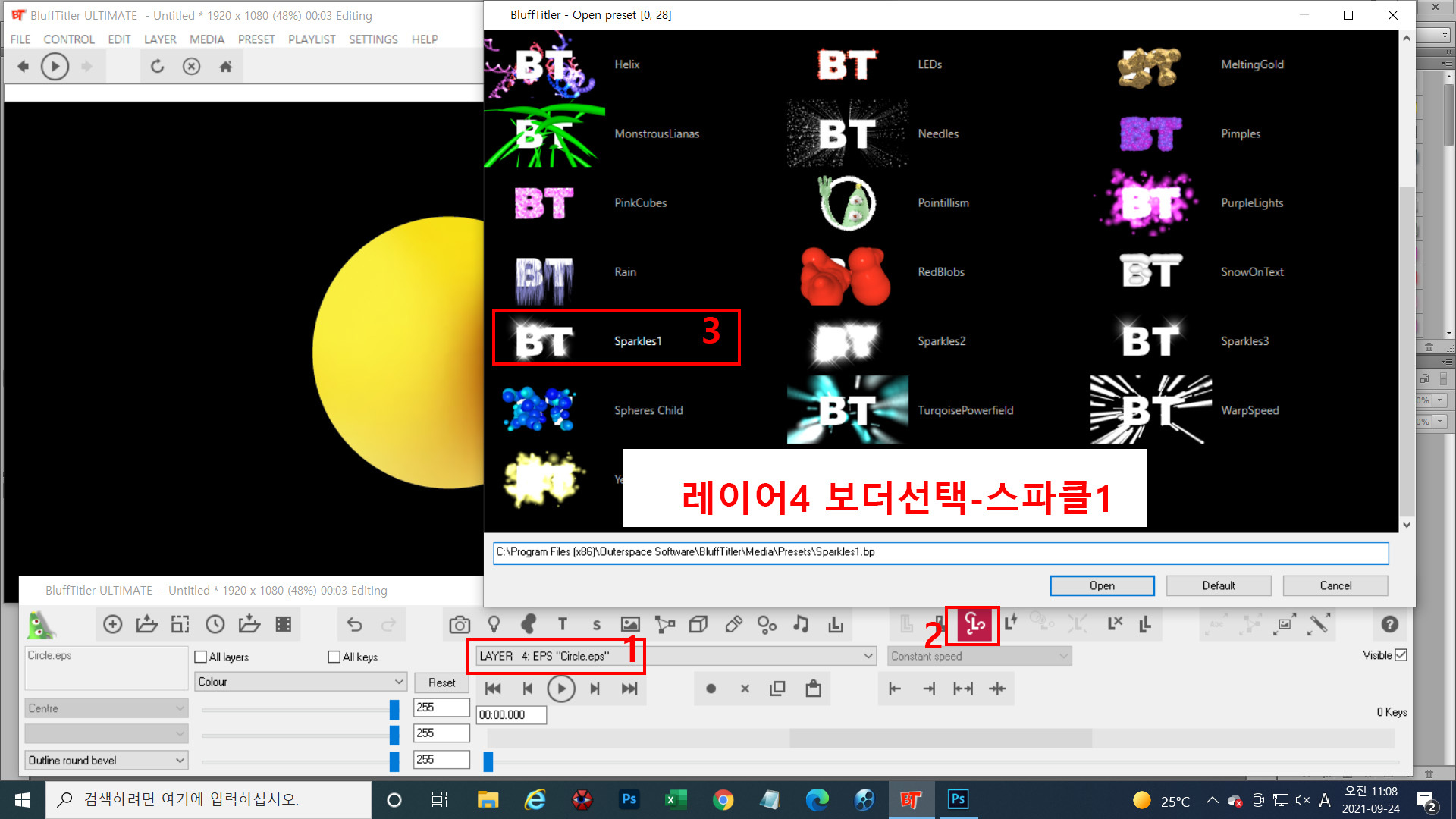Viewport: 1456px width, 819px height.
Task: Click the audio layer music note icon
Action: pos(801,624)
